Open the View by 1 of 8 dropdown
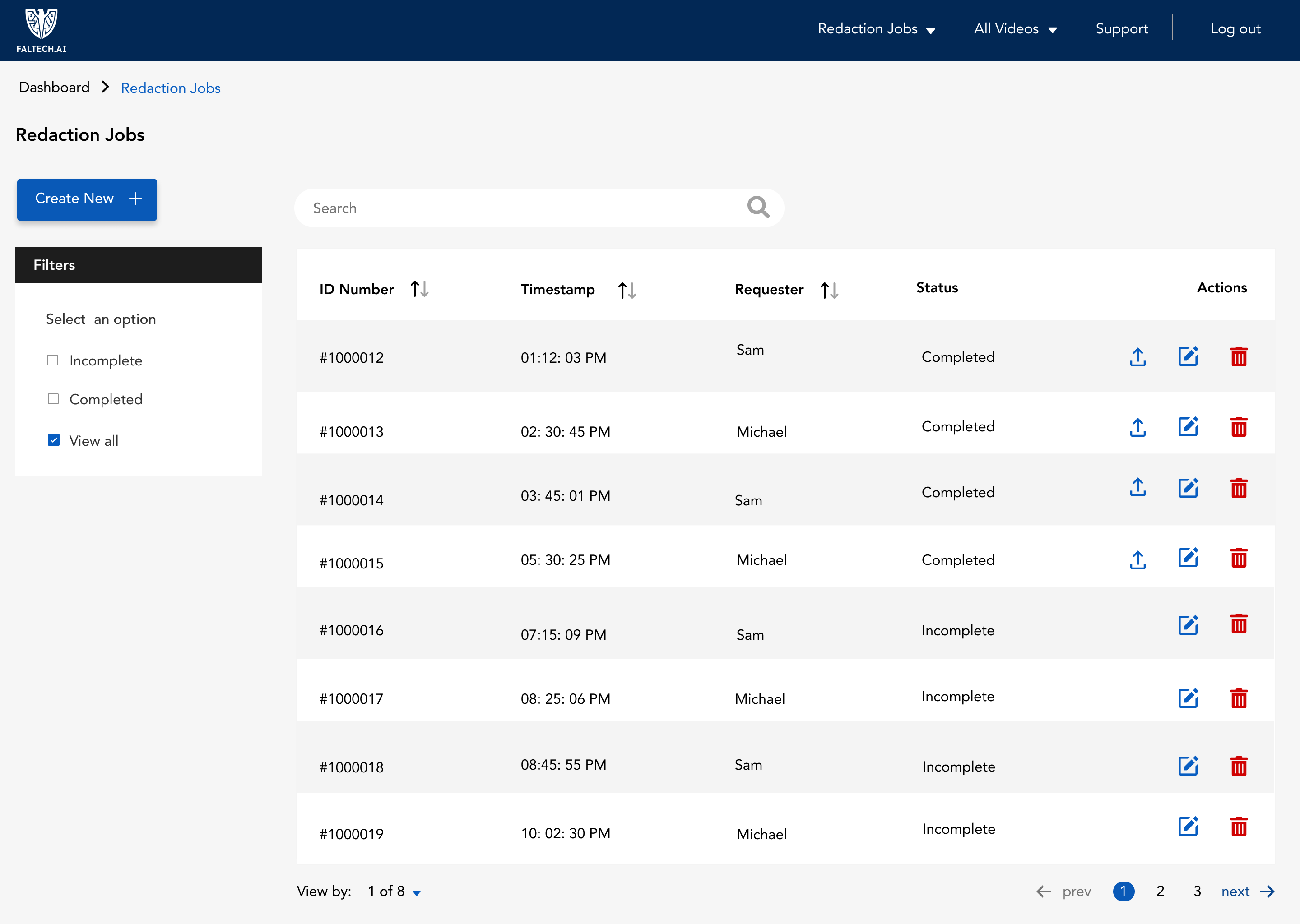 point(394,891)
